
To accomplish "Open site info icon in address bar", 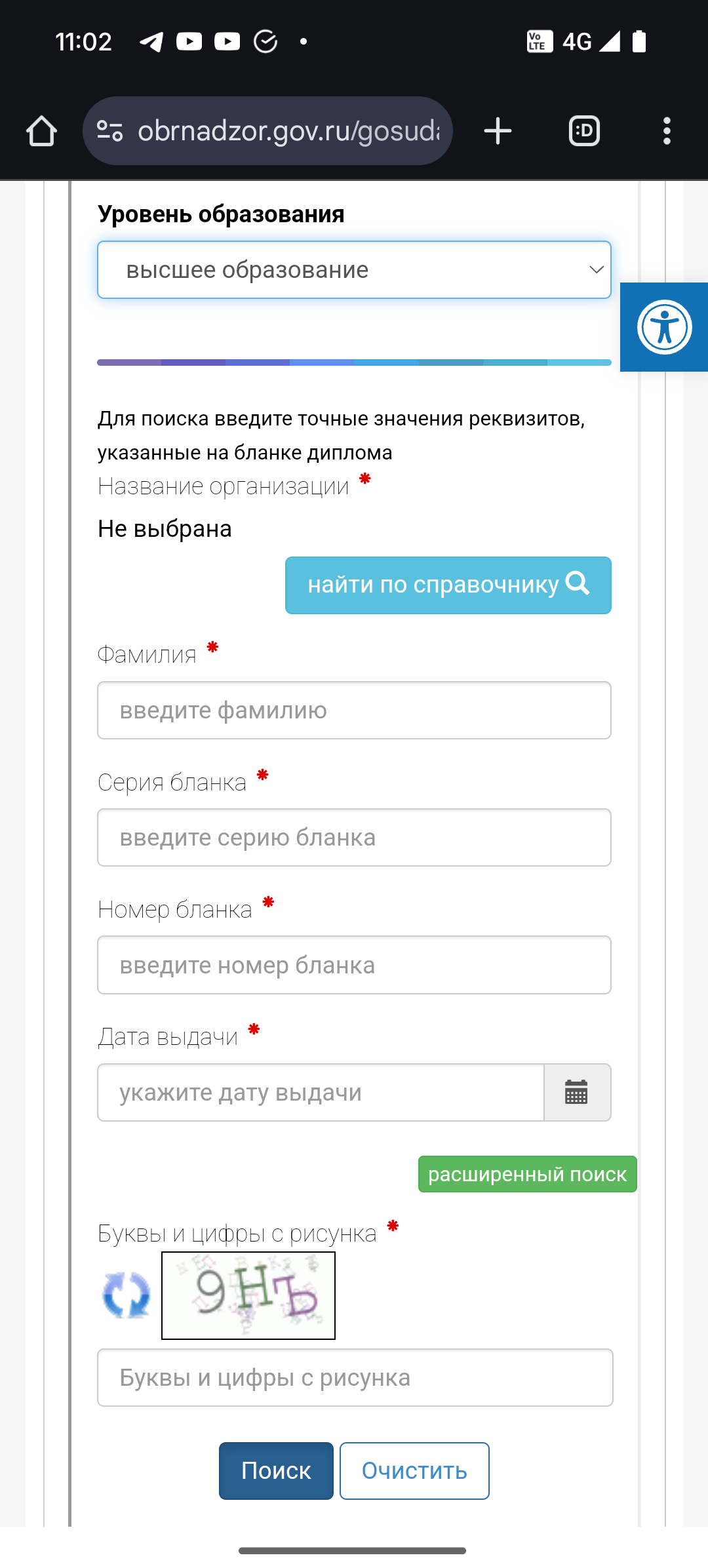I will [110, 131].
